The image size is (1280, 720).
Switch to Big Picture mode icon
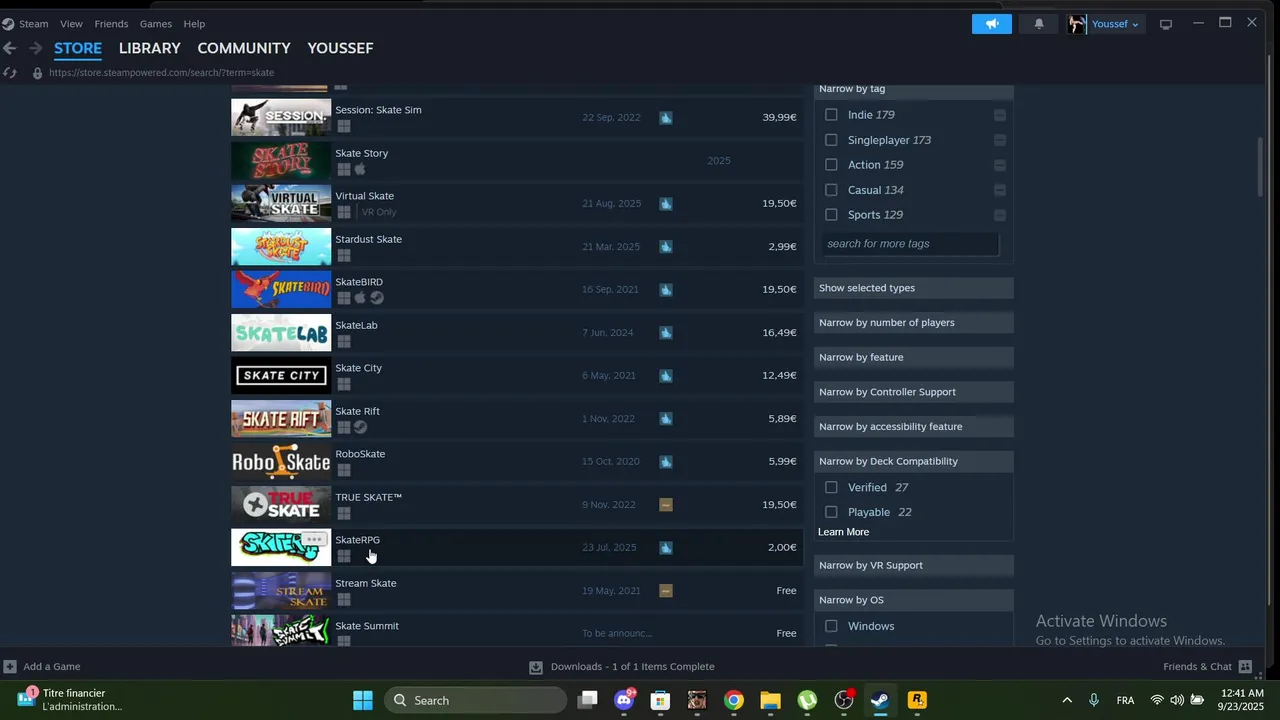tap(1166, 24)
